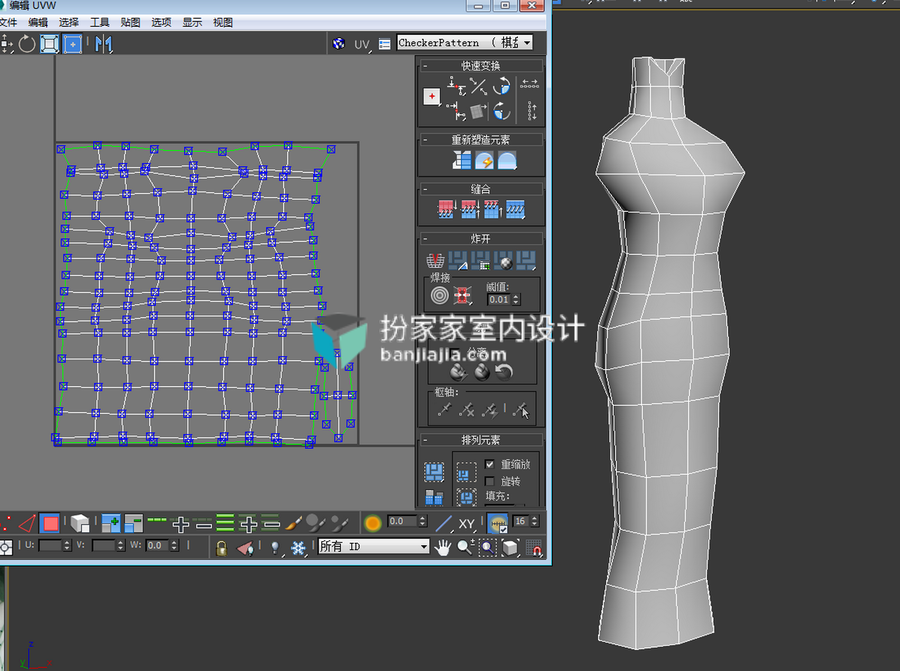Click the 阈值 weld threshold 0.01 field
900x671 pixels.
499,300
